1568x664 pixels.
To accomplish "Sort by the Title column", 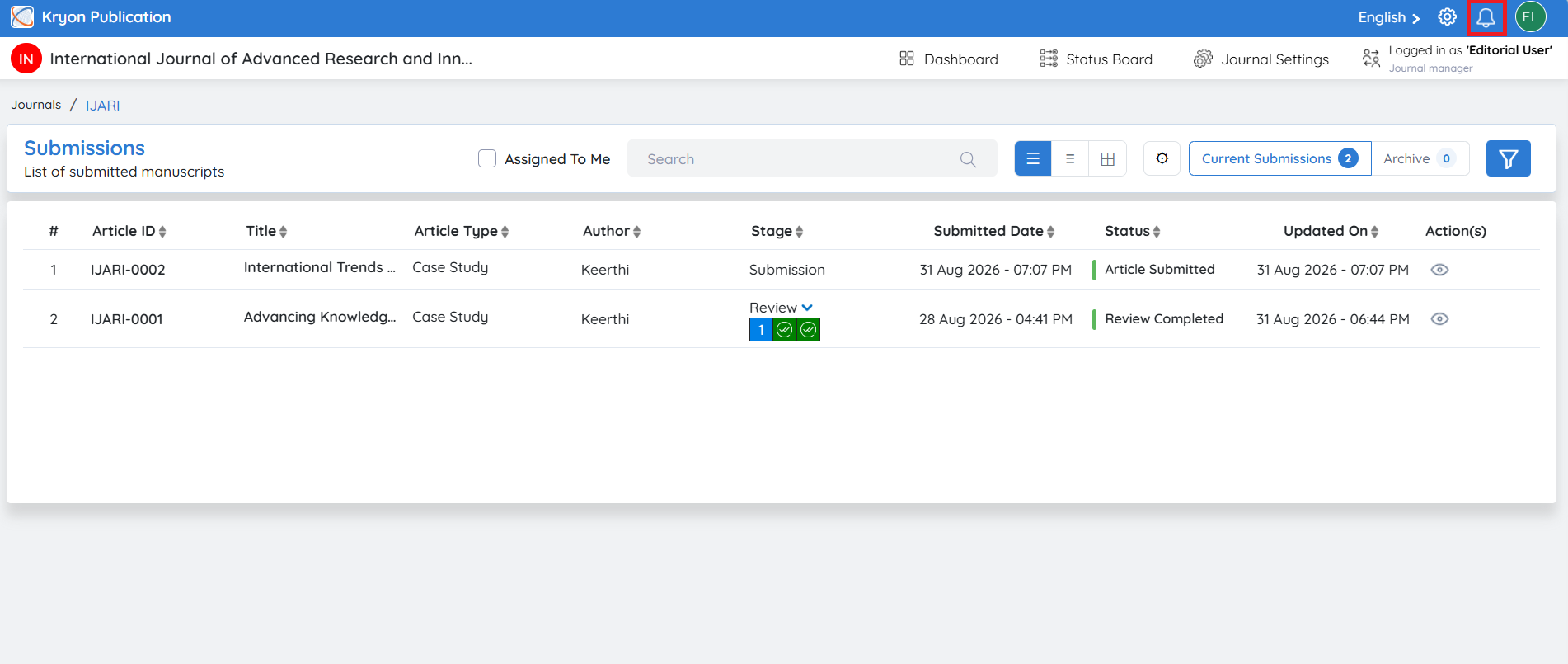I will [x=266, y=231].
